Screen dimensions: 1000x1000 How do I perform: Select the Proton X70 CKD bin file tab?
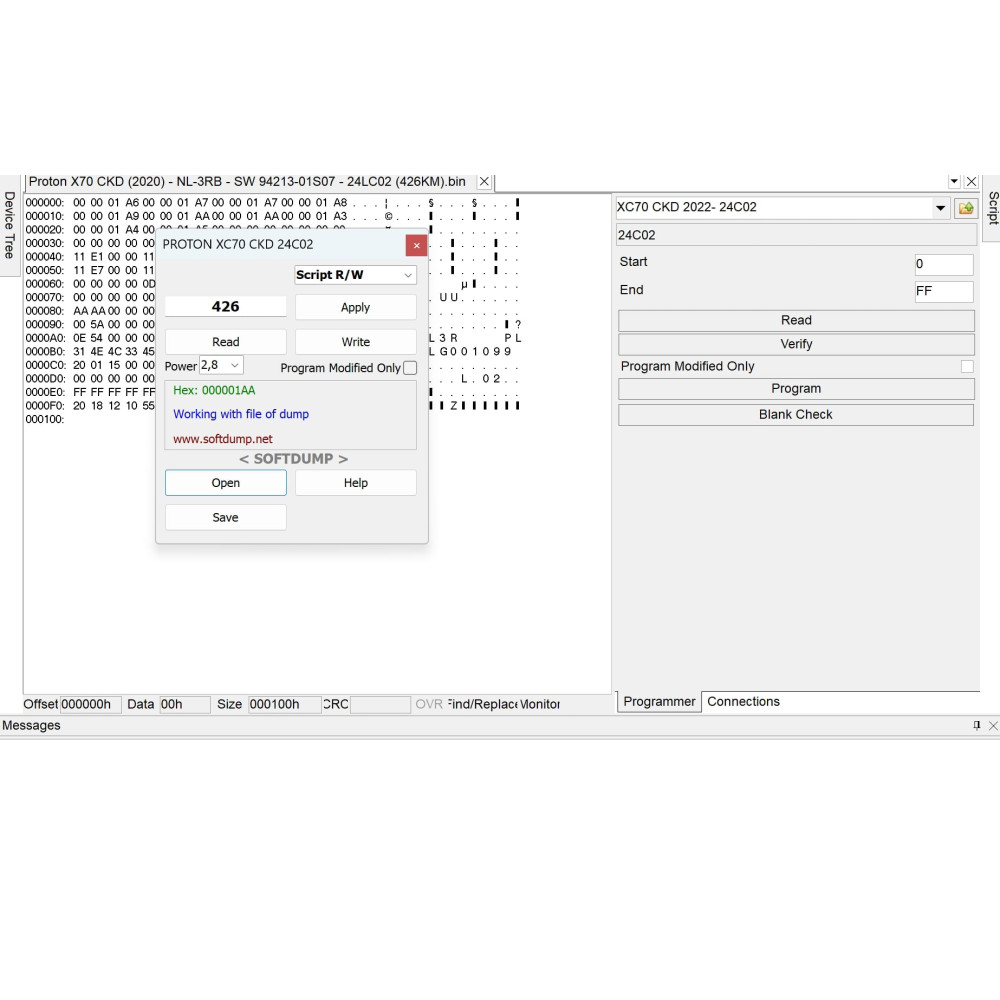coord(247,182)
